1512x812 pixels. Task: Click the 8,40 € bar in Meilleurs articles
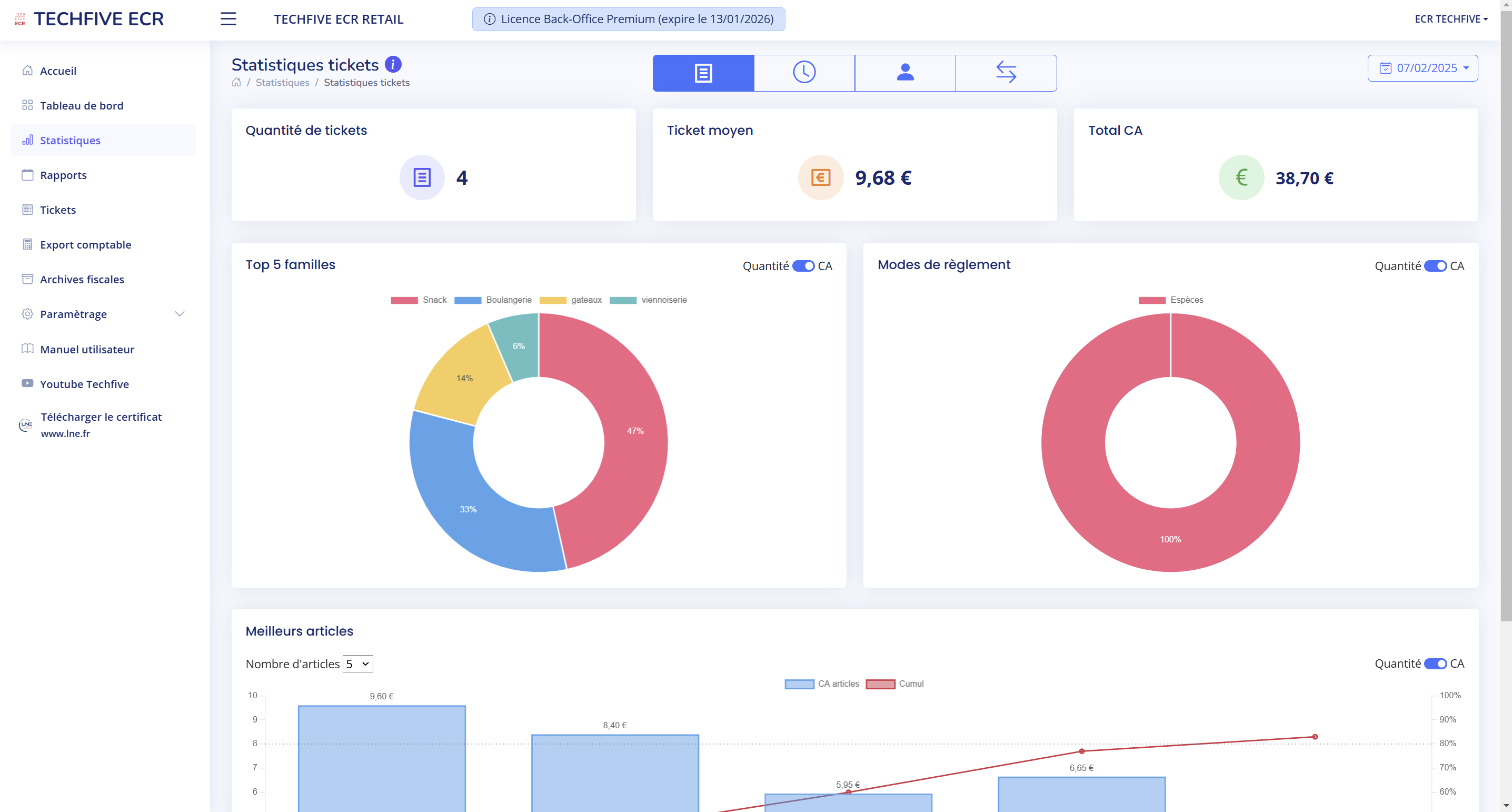tap(614, 773)
